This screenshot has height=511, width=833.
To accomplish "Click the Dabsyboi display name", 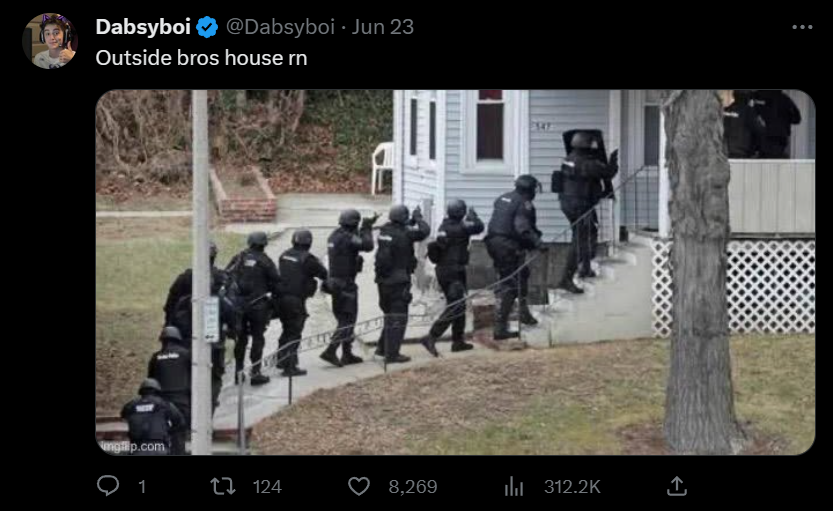I will (x=143, y=27).
